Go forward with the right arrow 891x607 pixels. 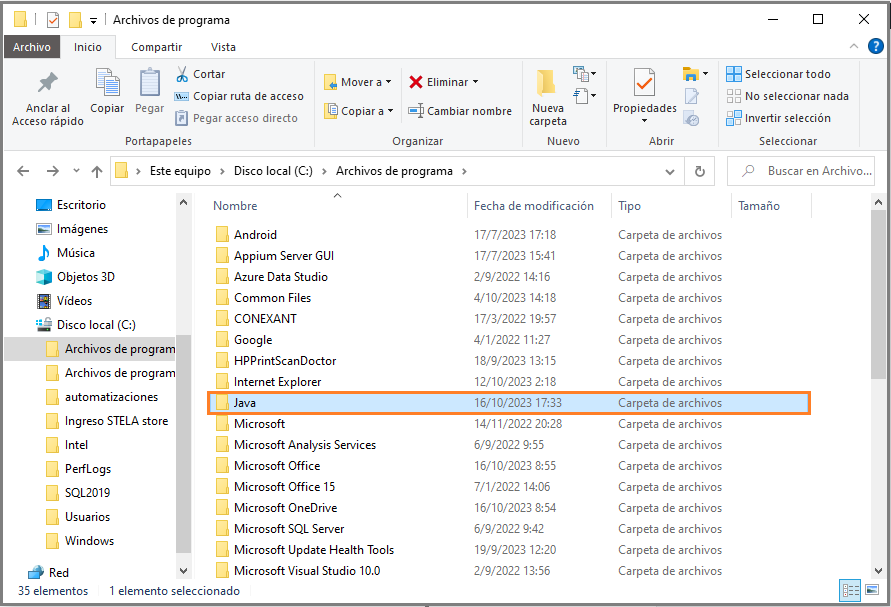[53, 171]
